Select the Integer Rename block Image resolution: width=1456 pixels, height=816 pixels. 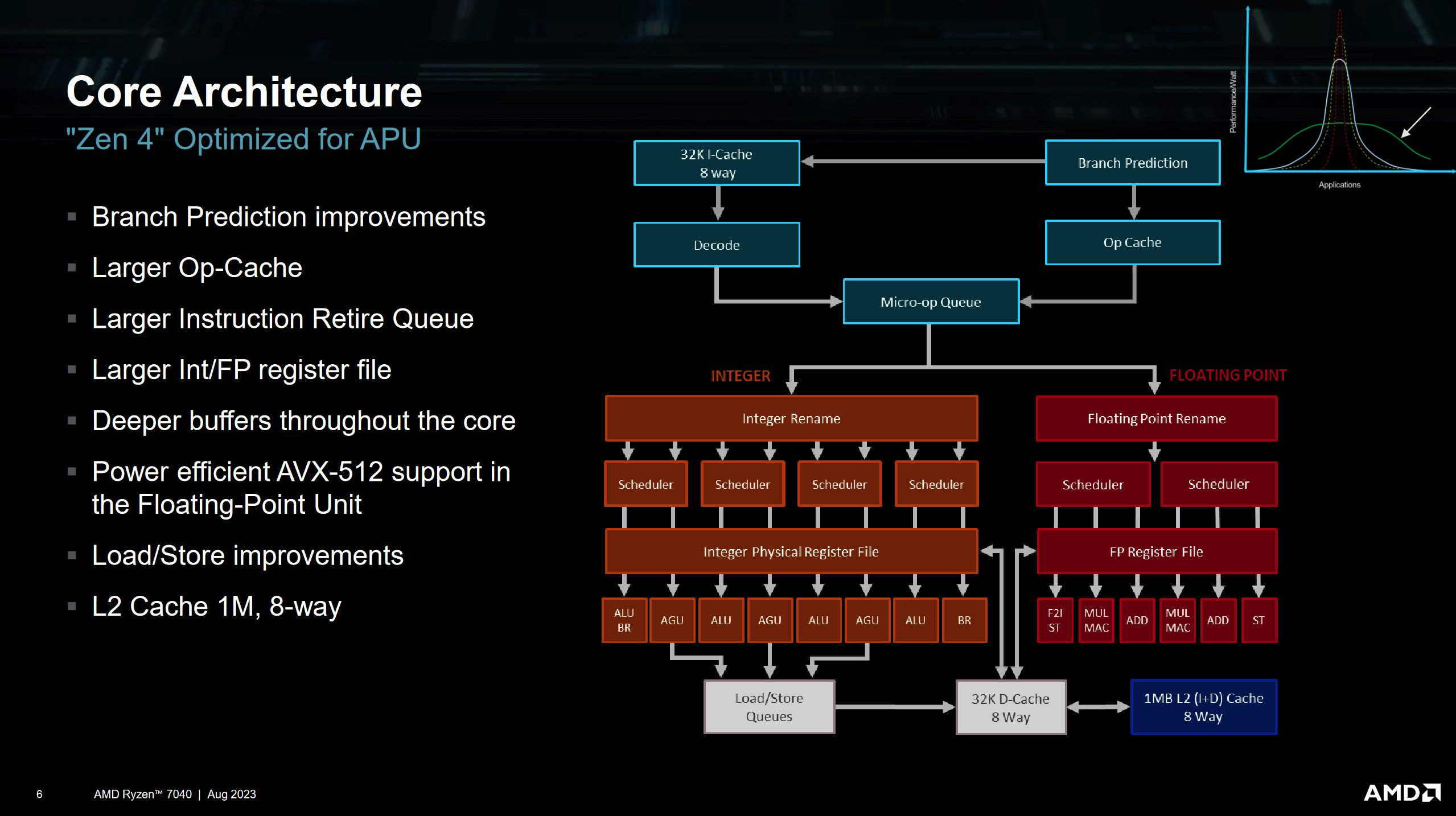tap(791, 419)
